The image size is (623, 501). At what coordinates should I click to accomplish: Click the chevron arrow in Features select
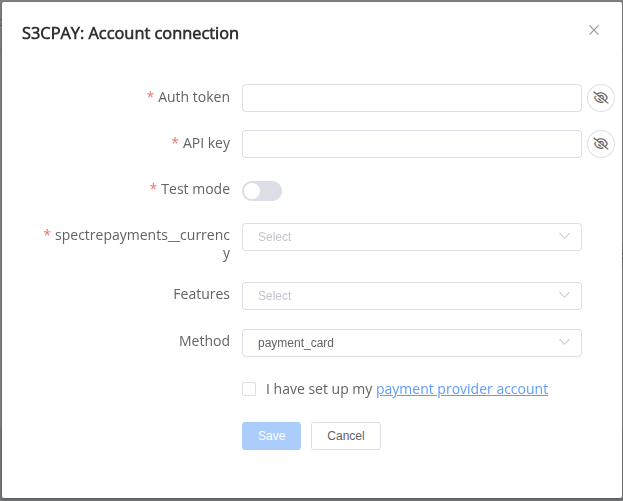[x=564, y=295]
